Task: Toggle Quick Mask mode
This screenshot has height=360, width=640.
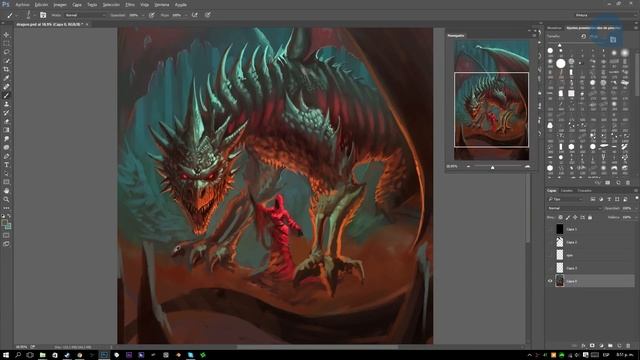Action: point(6,236)
